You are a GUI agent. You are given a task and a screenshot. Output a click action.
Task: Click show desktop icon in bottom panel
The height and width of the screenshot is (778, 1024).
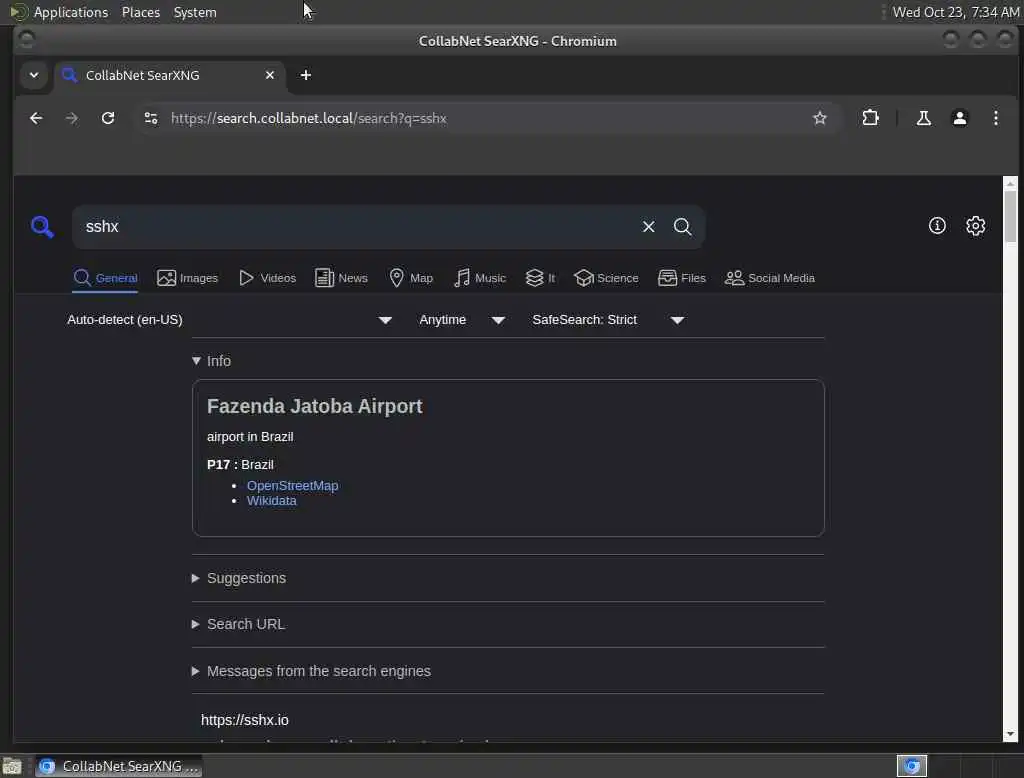(x=12, y=766)
